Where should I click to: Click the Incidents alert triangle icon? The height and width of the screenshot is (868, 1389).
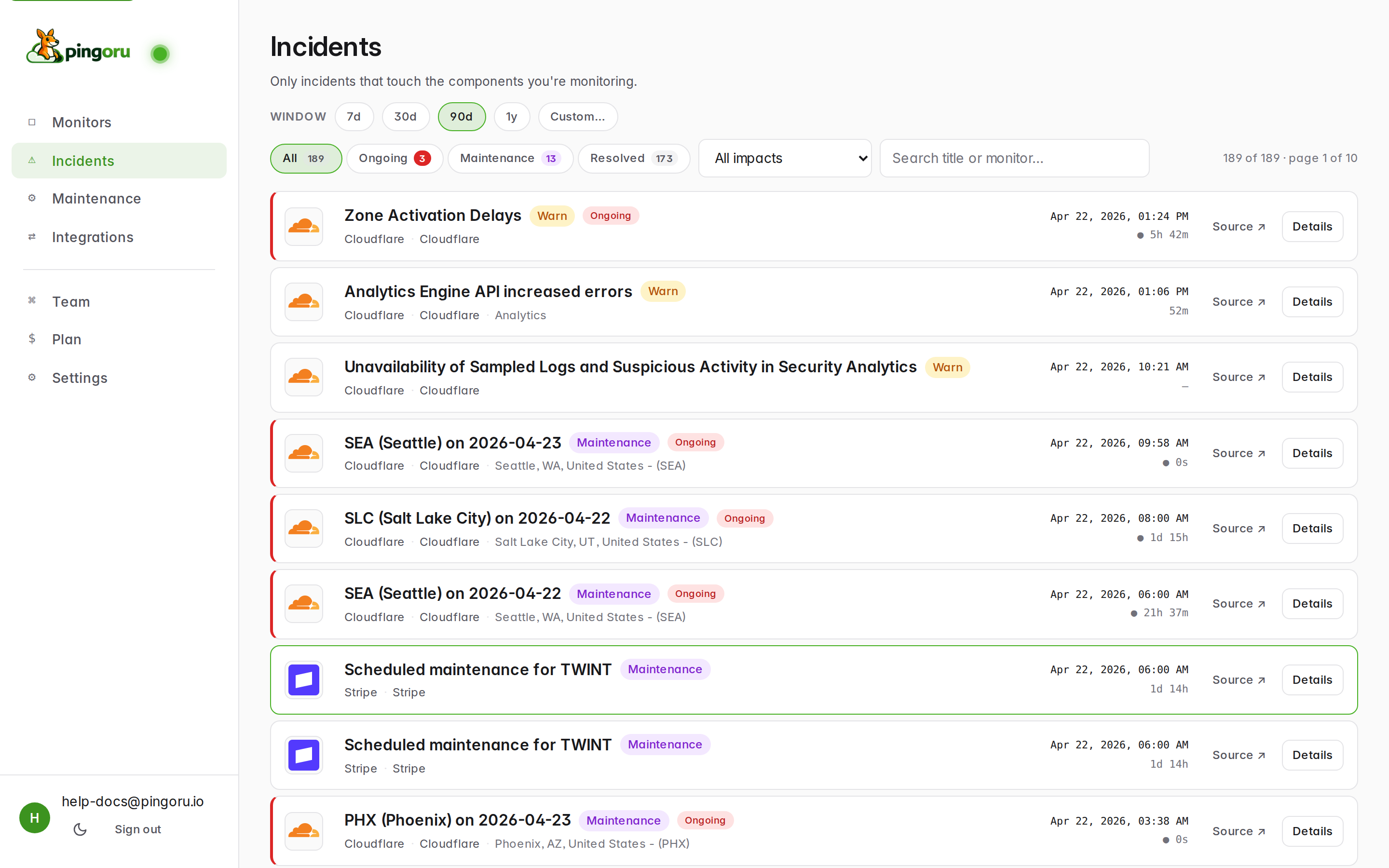pyautogui.click(x=32, y=160)
